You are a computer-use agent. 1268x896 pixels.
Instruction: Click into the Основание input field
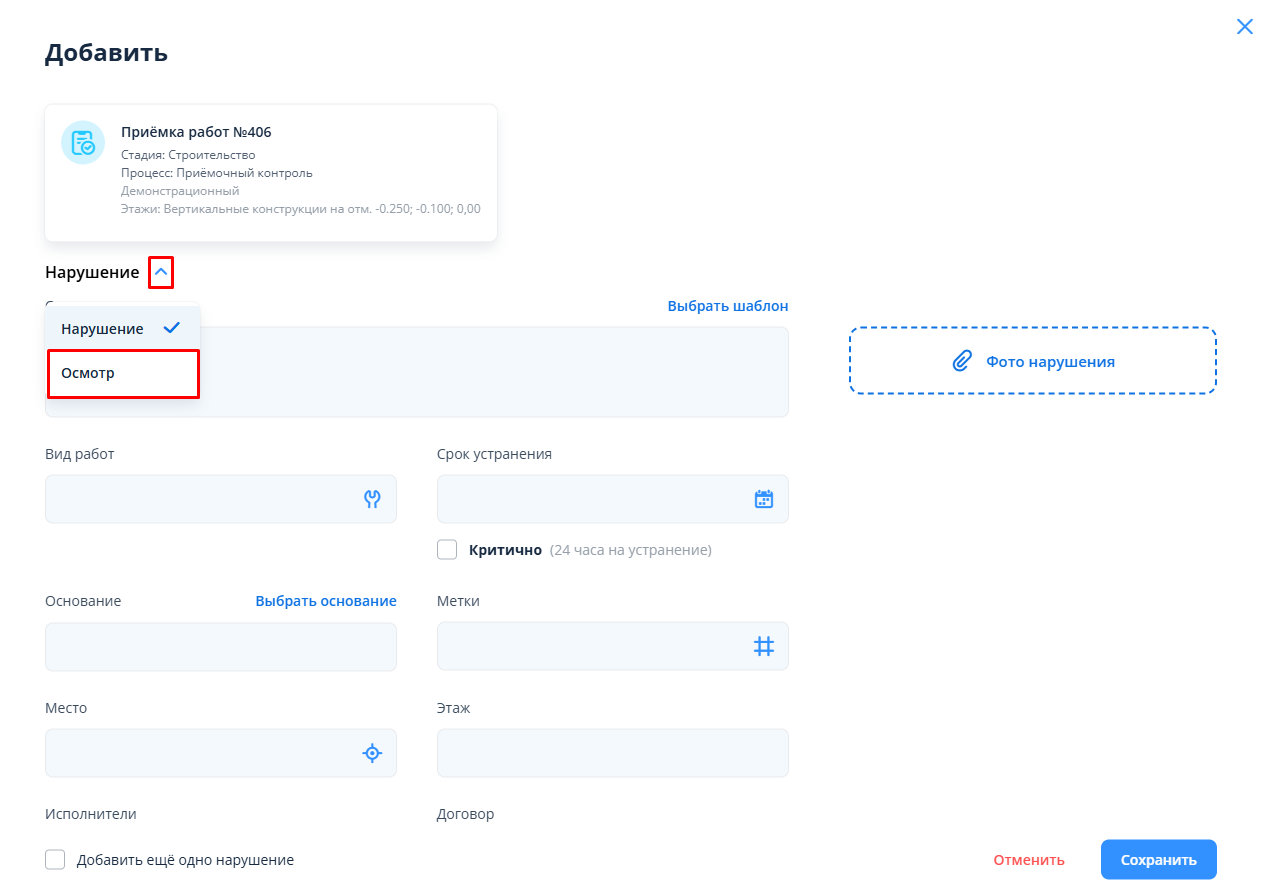click(220, 646)
